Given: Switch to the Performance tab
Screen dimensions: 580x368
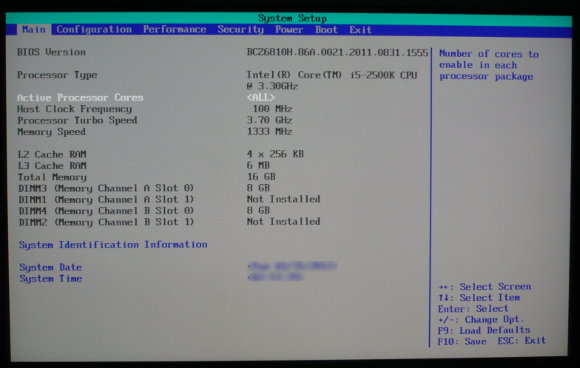Looking at the screenshot, I should (175, 29).
